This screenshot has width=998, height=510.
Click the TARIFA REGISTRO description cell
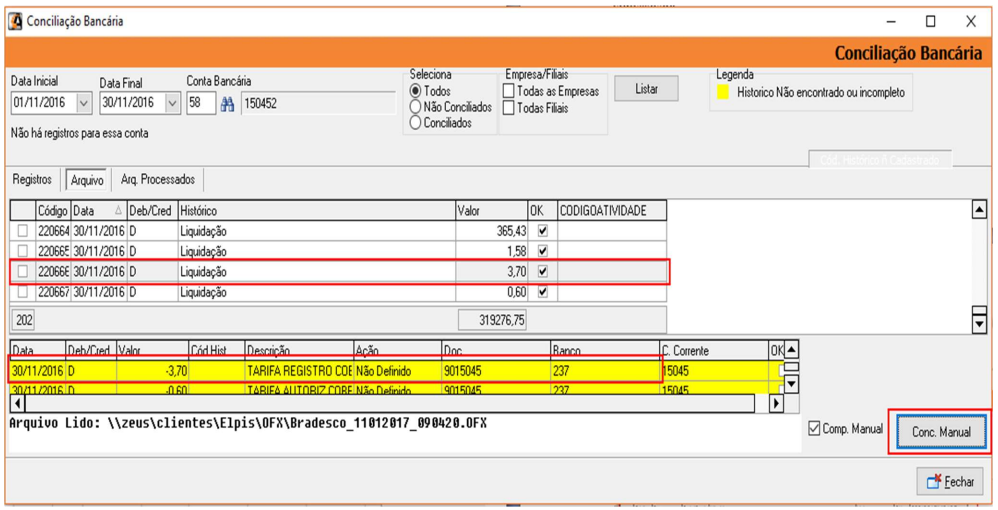299,371
